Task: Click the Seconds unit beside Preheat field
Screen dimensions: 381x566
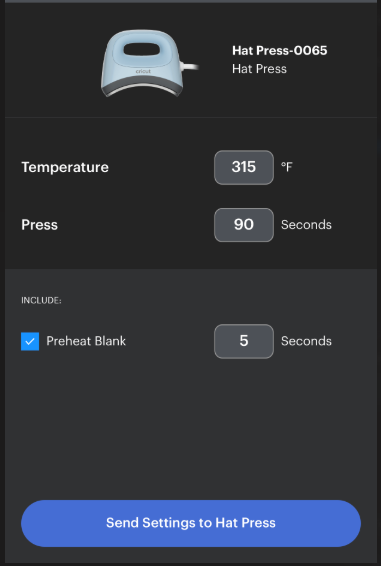Action: (306, 341)
